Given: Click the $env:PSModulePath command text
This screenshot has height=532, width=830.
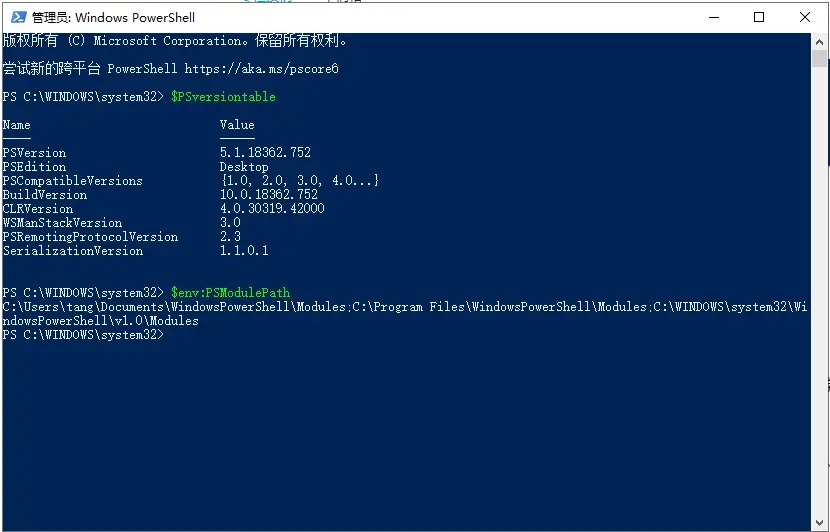Looking at the screenshot, I should pyautogui.click(x=230, y=293).
